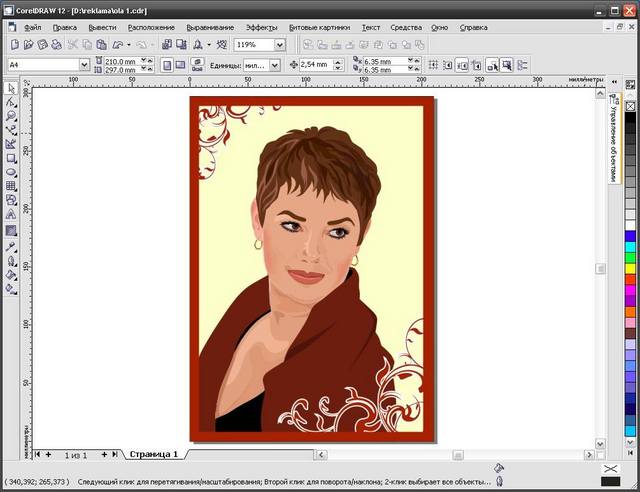Set current page as default button

[198, 62]
